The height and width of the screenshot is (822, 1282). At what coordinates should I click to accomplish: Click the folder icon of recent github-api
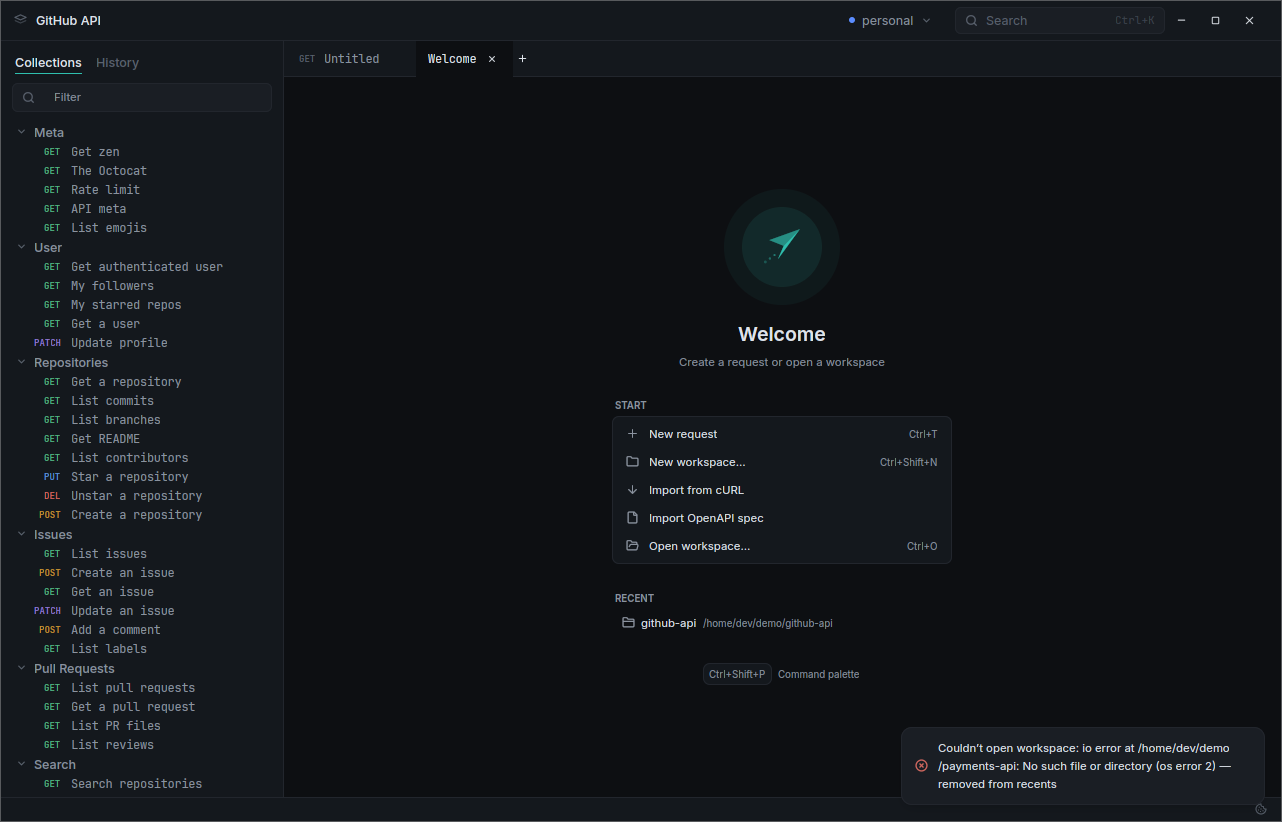[x=628, y=623]
